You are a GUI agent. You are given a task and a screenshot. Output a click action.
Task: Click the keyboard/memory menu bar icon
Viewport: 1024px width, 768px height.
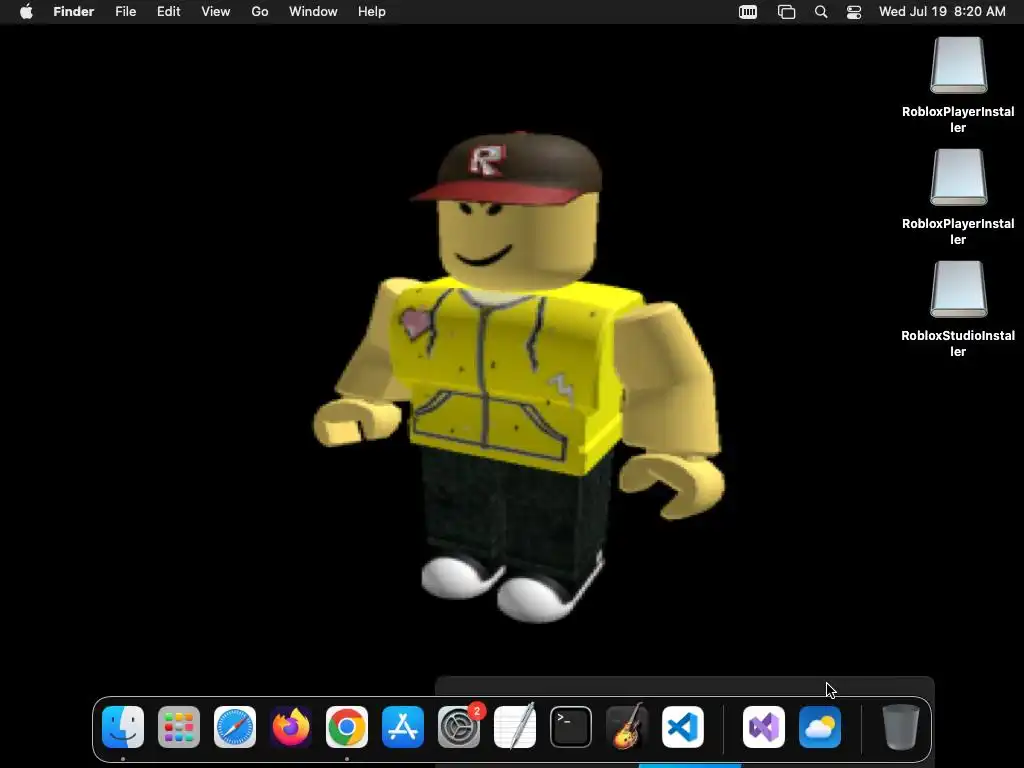(748, 12)
